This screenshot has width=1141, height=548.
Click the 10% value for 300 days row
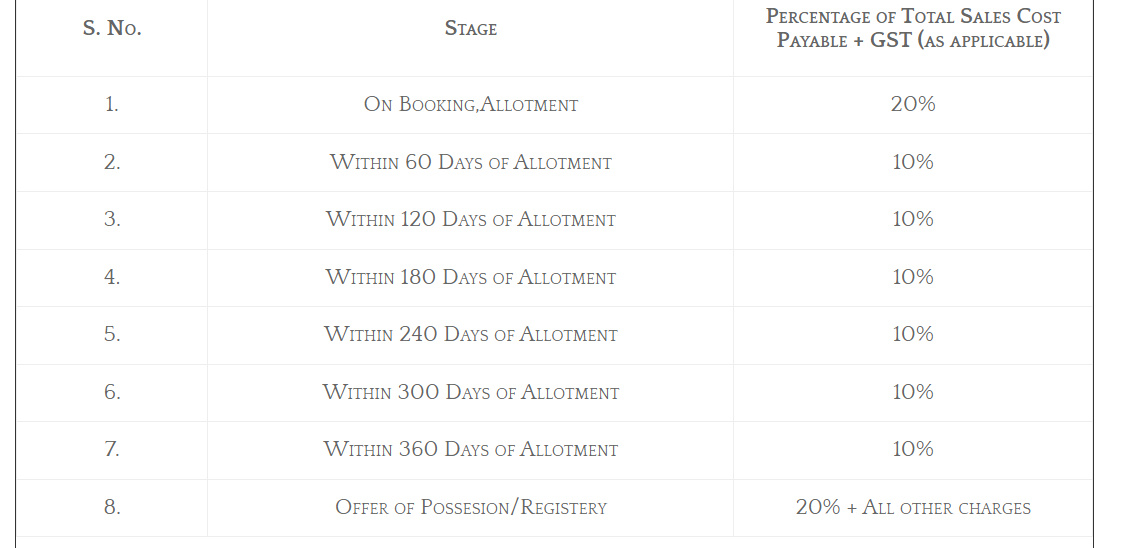tap(913, 392)
